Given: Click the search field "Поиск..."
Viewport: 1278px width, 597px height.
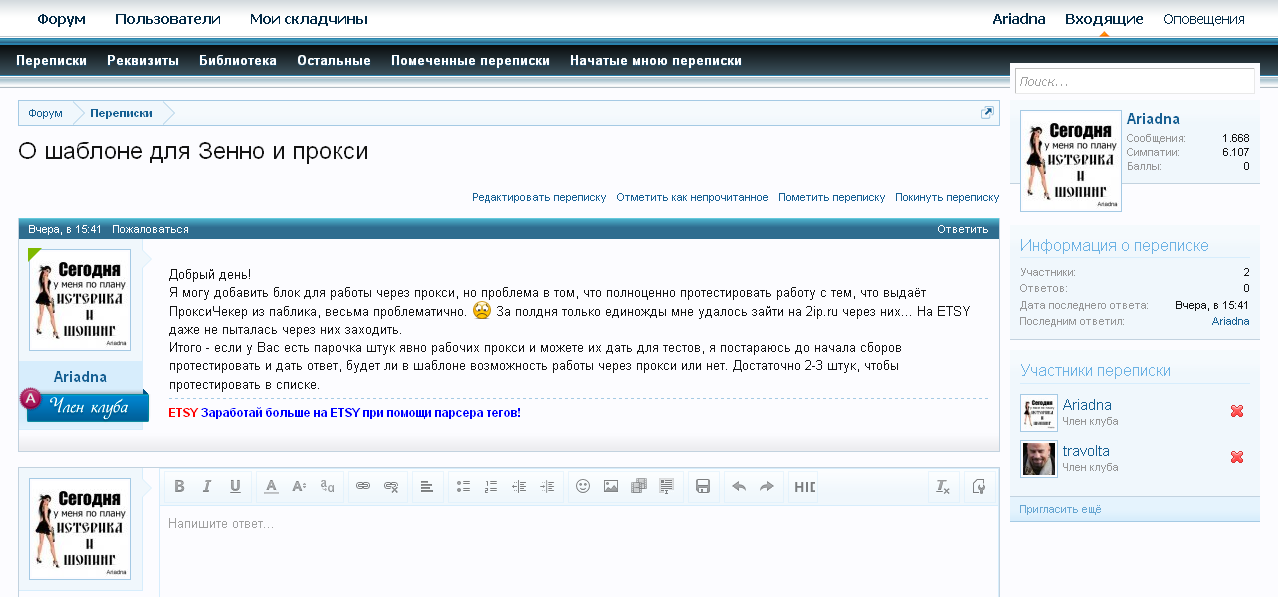Looking at the screenshot, I should coord(1135,81).
